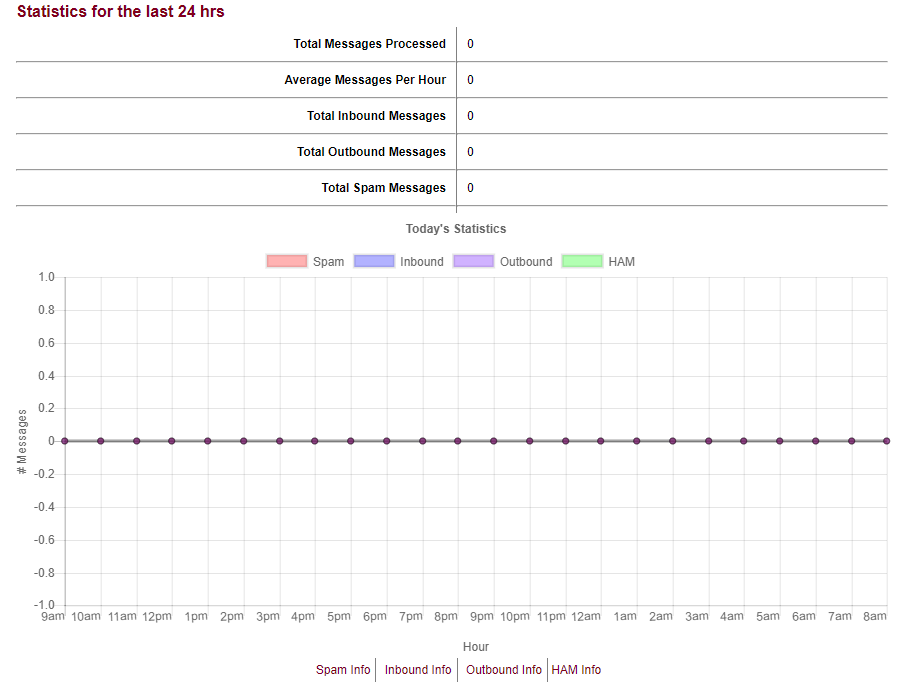Open the Spam Info link
This screenshot has width=916, height=684.
point(343,670)
